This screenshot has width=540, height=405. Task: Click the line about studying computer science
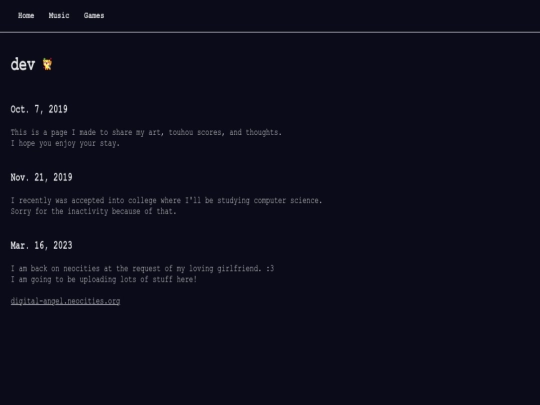coord(166,200)
